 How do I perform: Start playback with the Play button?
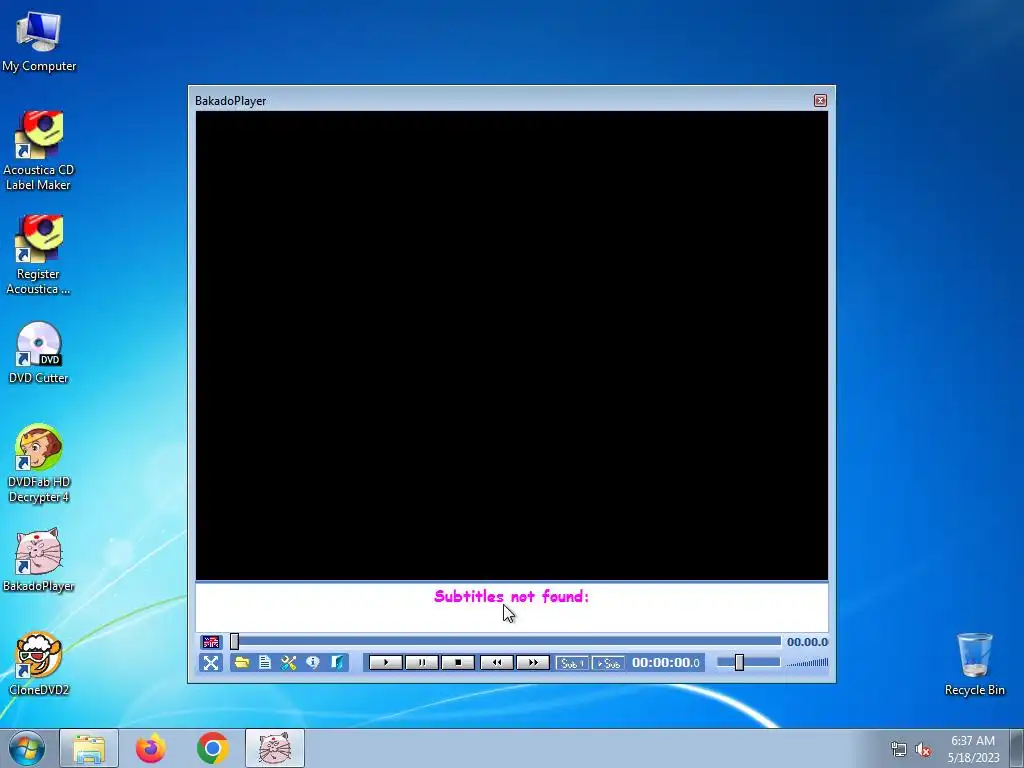(x=385, y=663)
